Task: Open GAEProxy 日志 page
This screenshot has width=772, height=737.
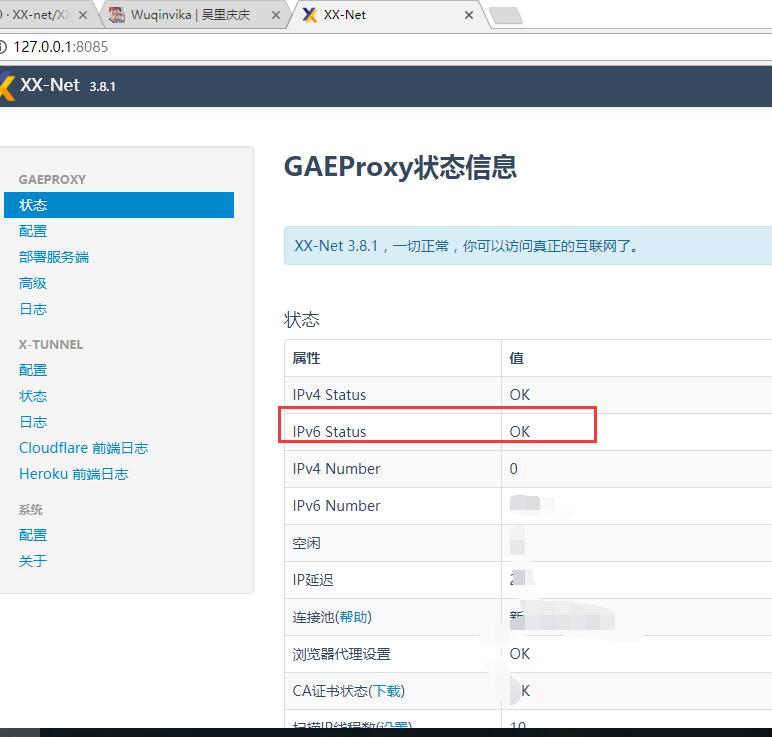Action: click(x=33, y=309)
